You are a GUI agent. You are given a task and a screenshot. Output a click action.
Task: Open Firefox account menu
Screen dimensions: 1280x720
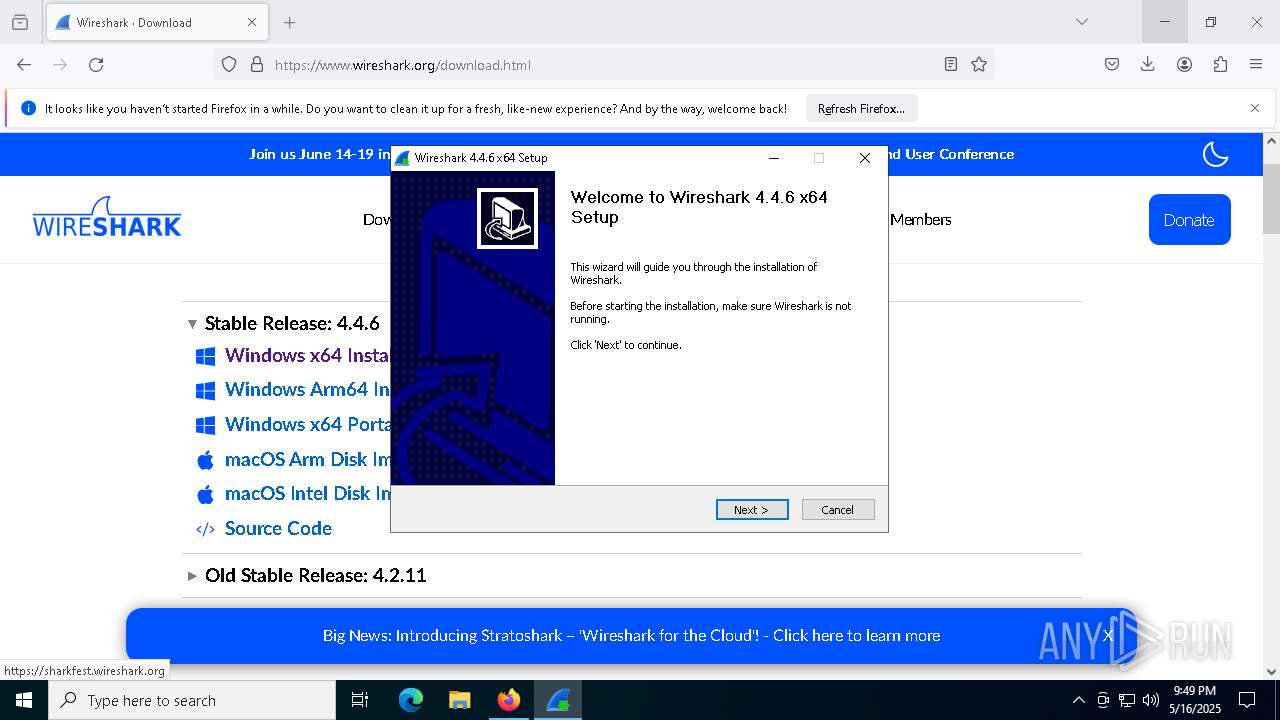click(x=1184, y=64)
